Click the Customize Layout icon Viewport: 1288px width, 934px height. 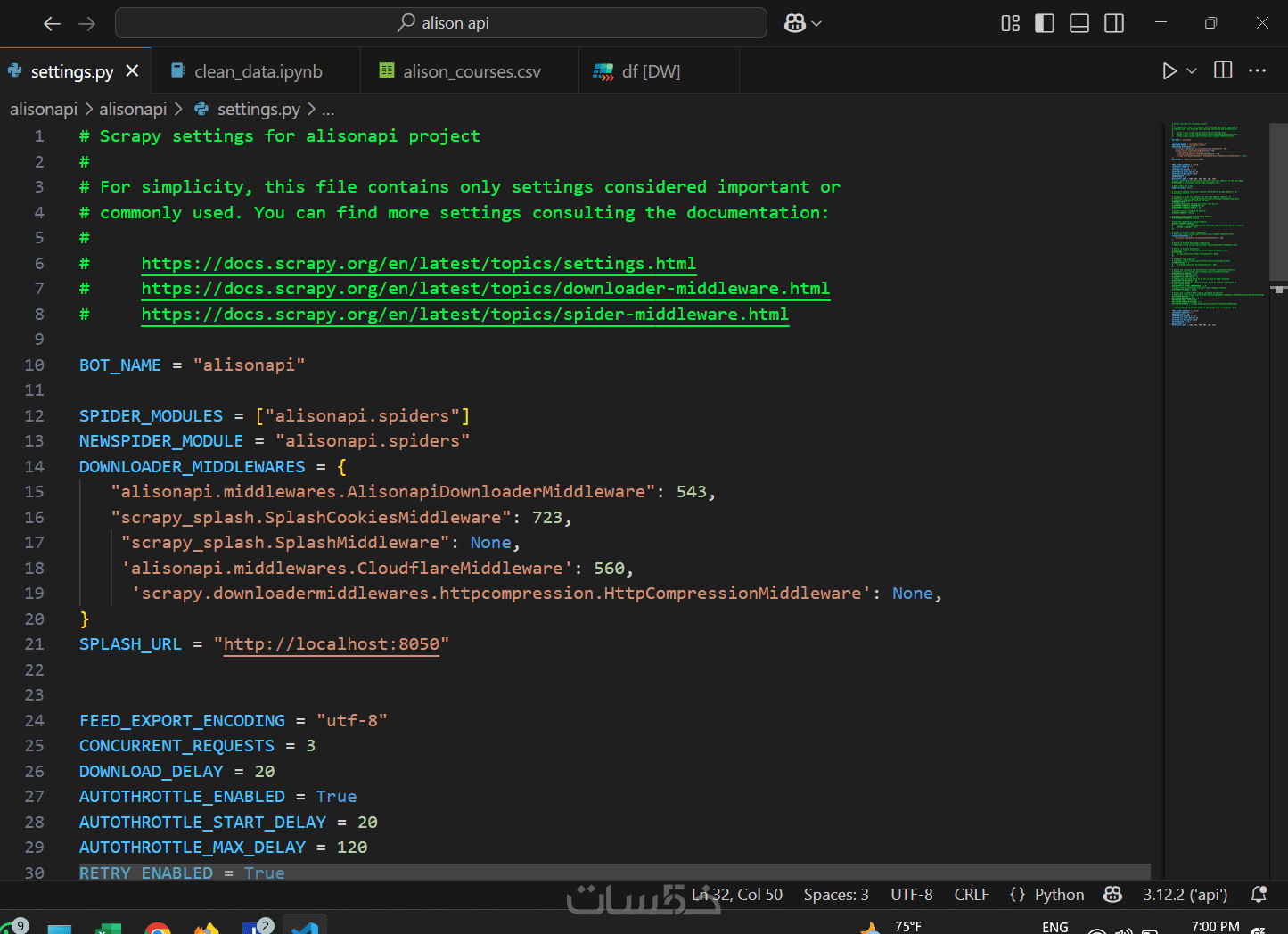(1010, 23)
